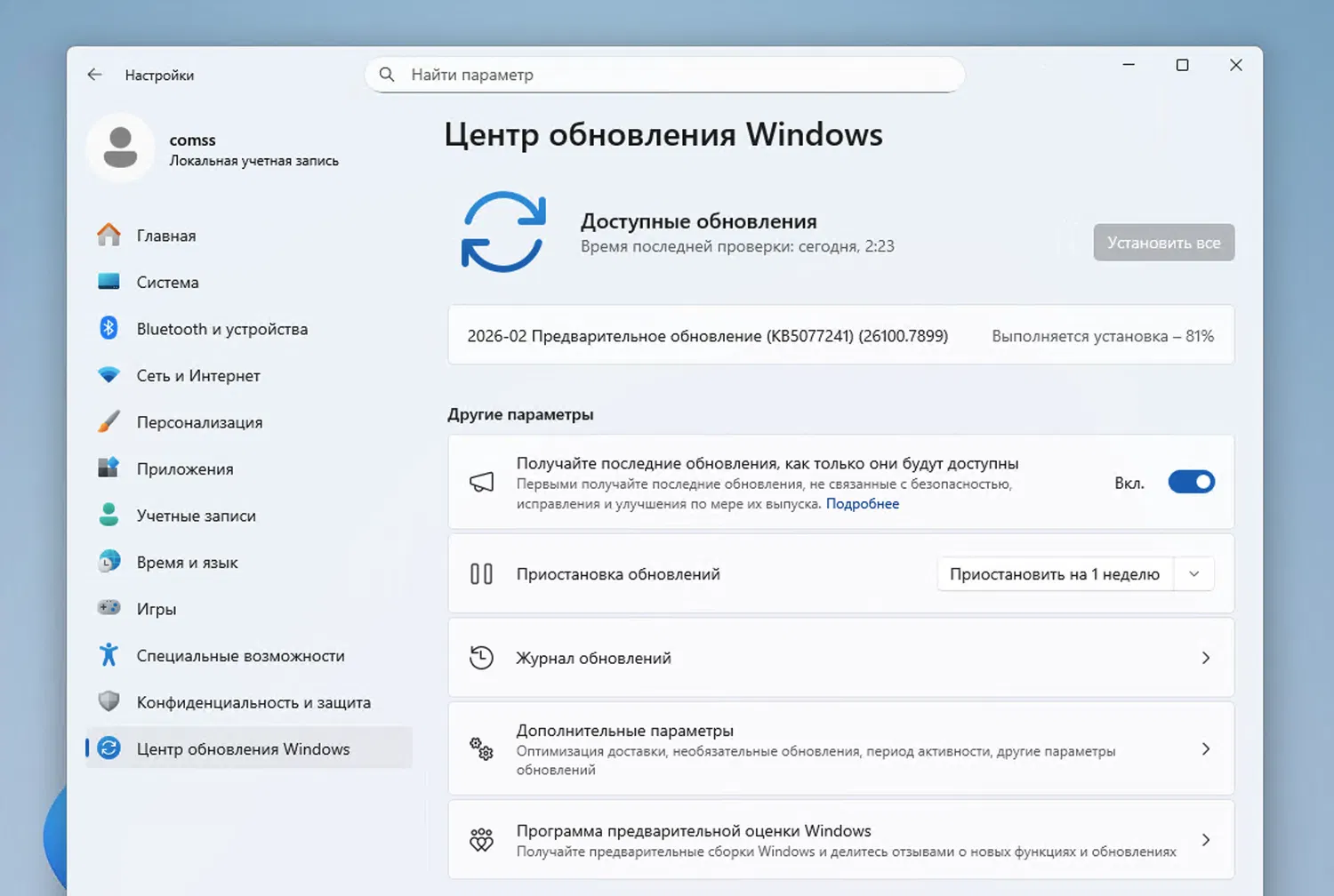Click the Конфиденциальность и защита shield icon

point(108,702)
